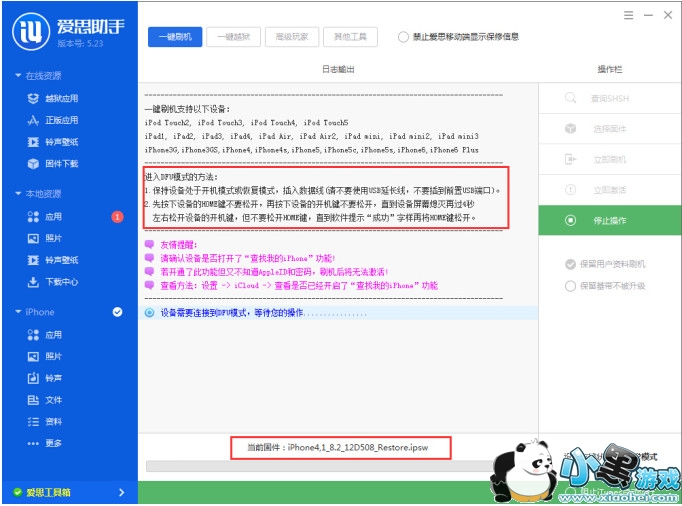Screen dimensions: 682x506
Task: Switch to the 其他工具 tab
Action: (350, 37)
